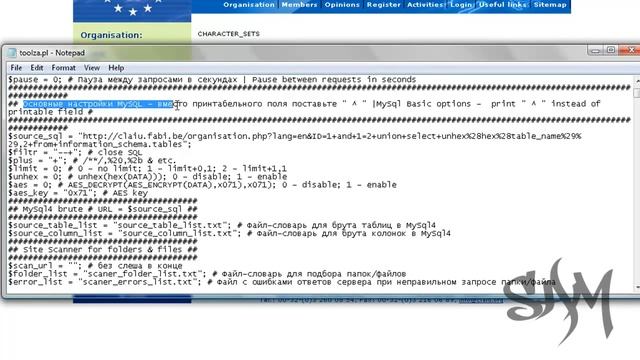
Task: Click the $source_table_list line
Action: (222, 225)
